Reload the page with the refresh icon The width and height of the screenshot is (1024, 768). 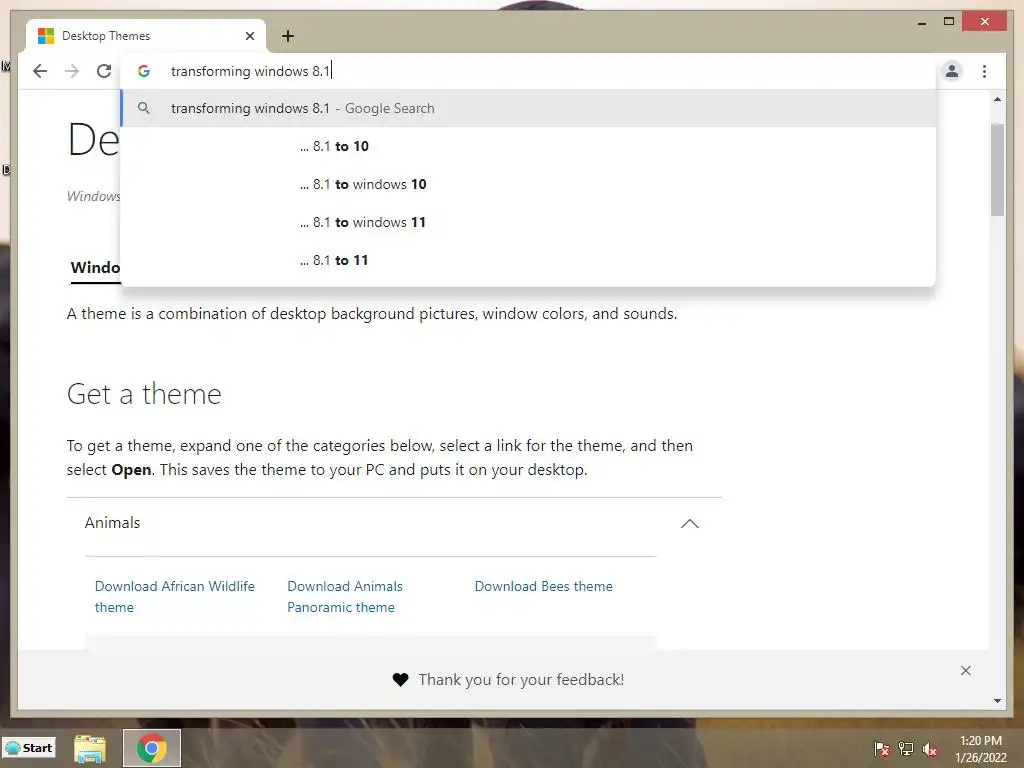(x=104, y=71)
